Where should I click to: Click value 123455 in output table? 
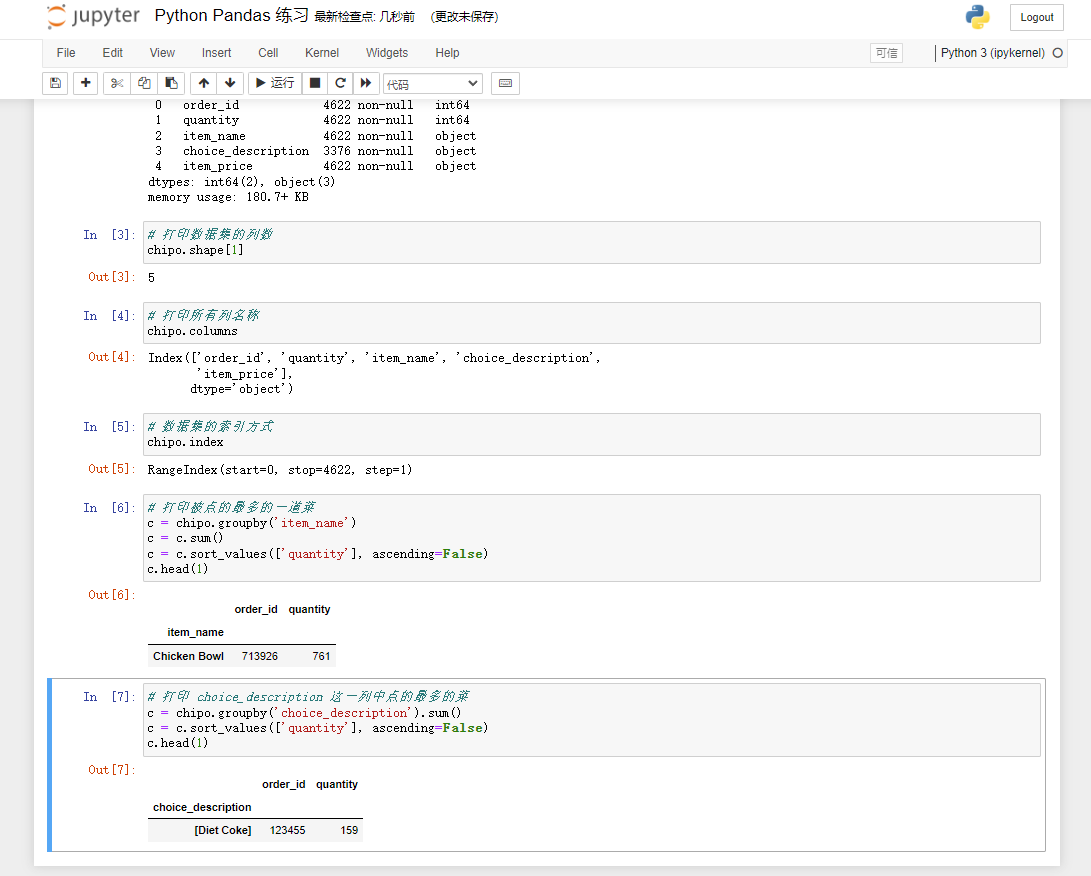pos(287,830)
